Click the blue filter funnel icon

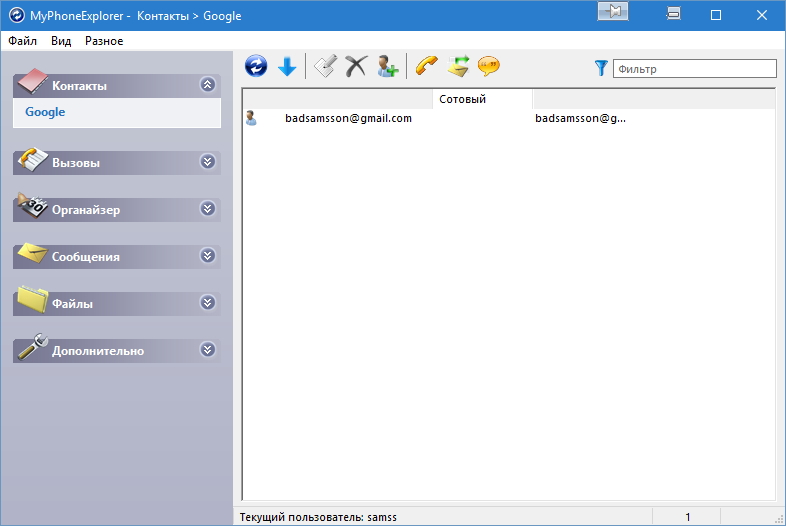pyautogui.click(x=601, y=68)
